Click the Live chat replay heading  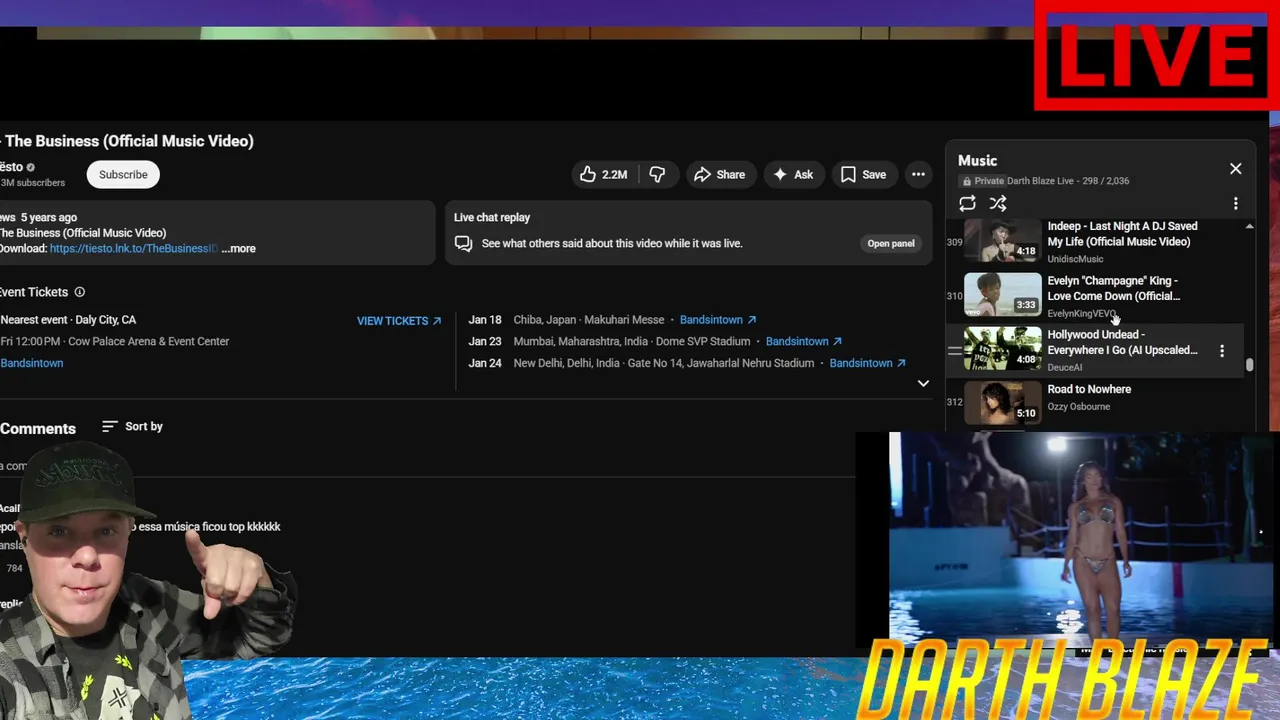pyautogui.click(x=492, y=217)
